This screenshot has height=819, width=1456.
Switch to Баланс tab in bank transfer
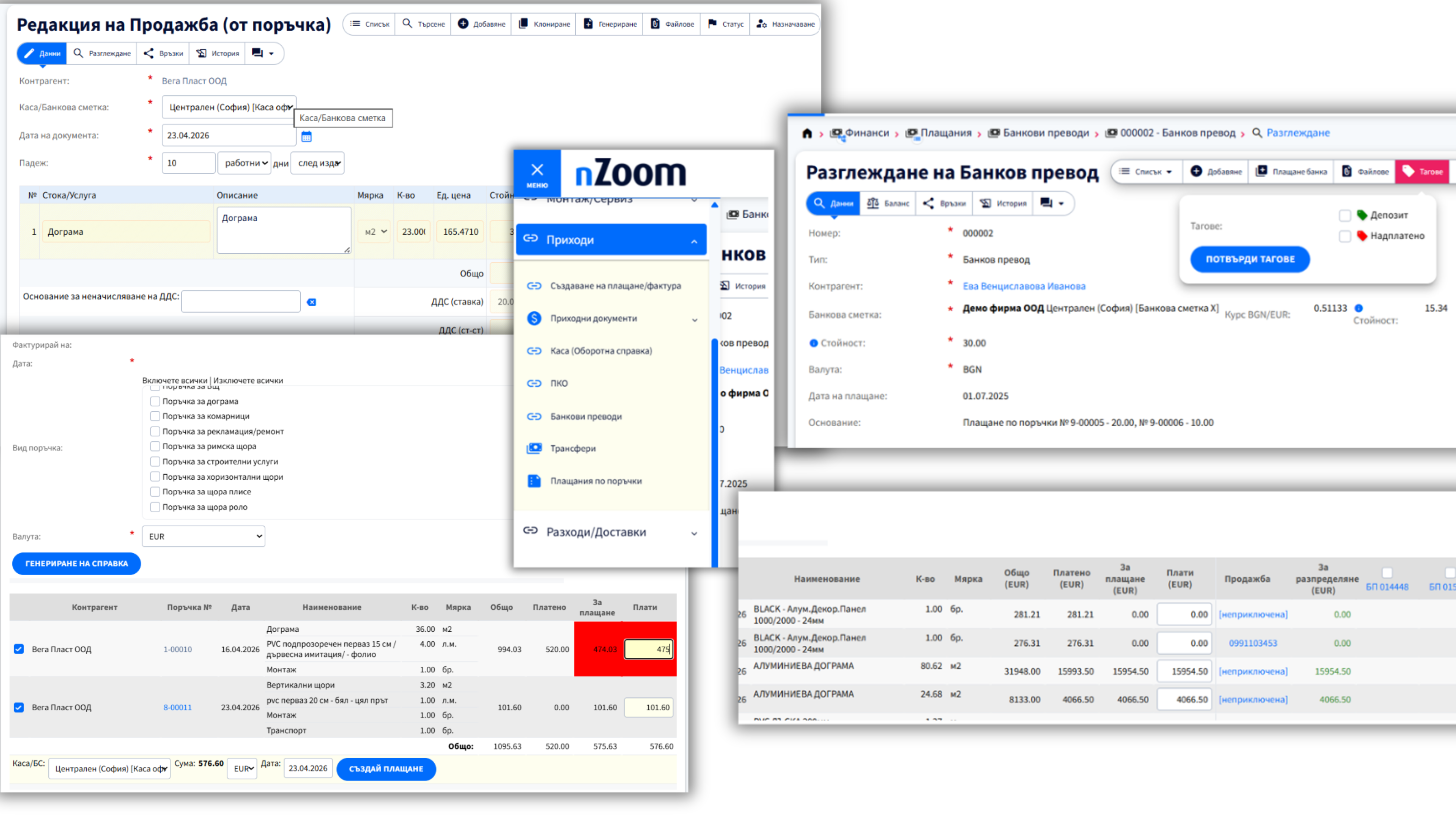(x=888, y=204)
